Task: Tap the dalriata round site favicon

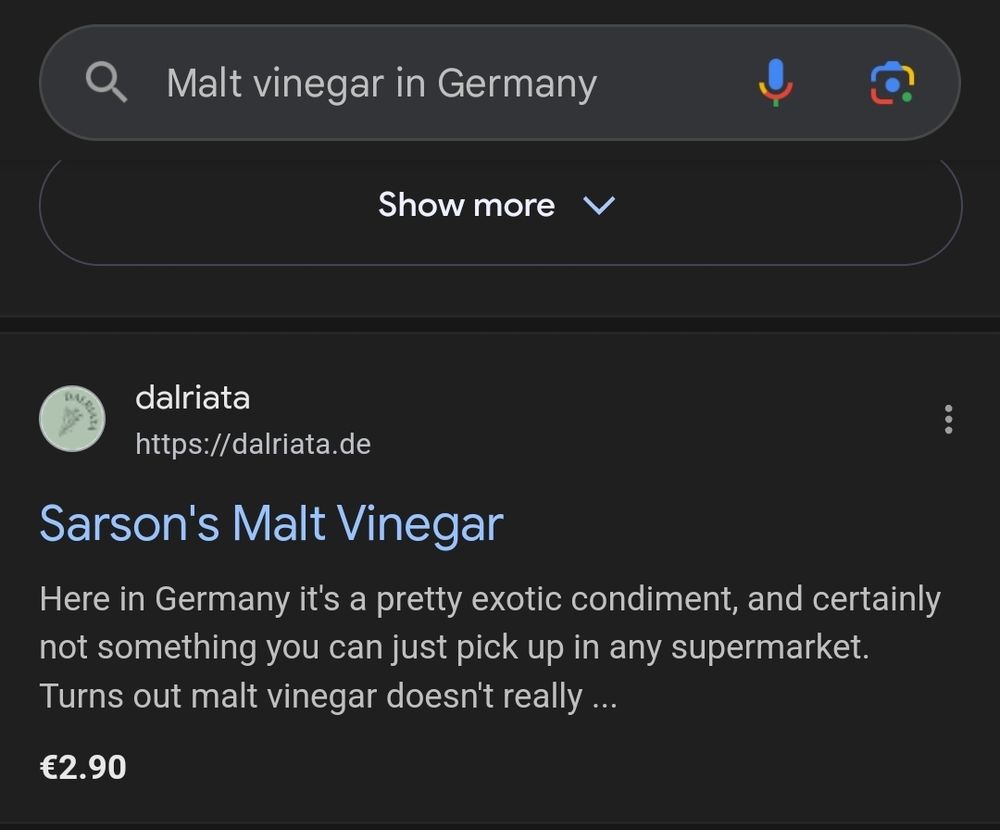Action: pos(72,419)
